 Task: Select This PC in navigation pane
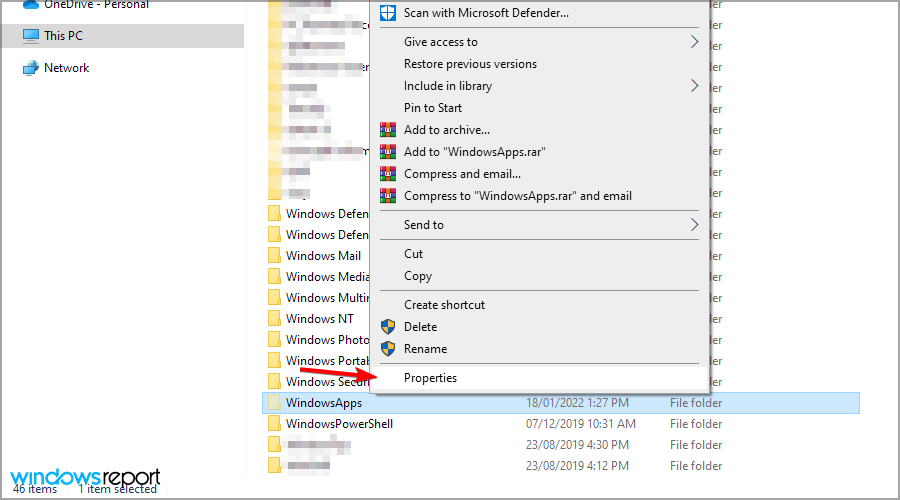63,36
